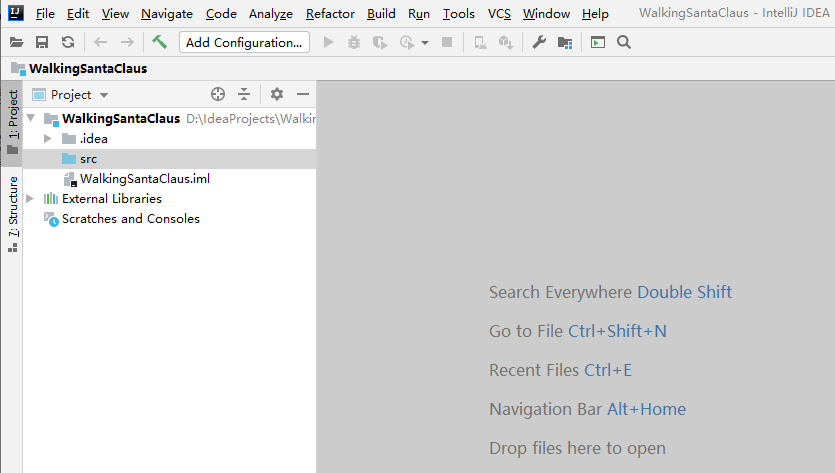835x473 pixels.
Task: Toggle the 7: Structure side tab
Action: coord(13,214)
